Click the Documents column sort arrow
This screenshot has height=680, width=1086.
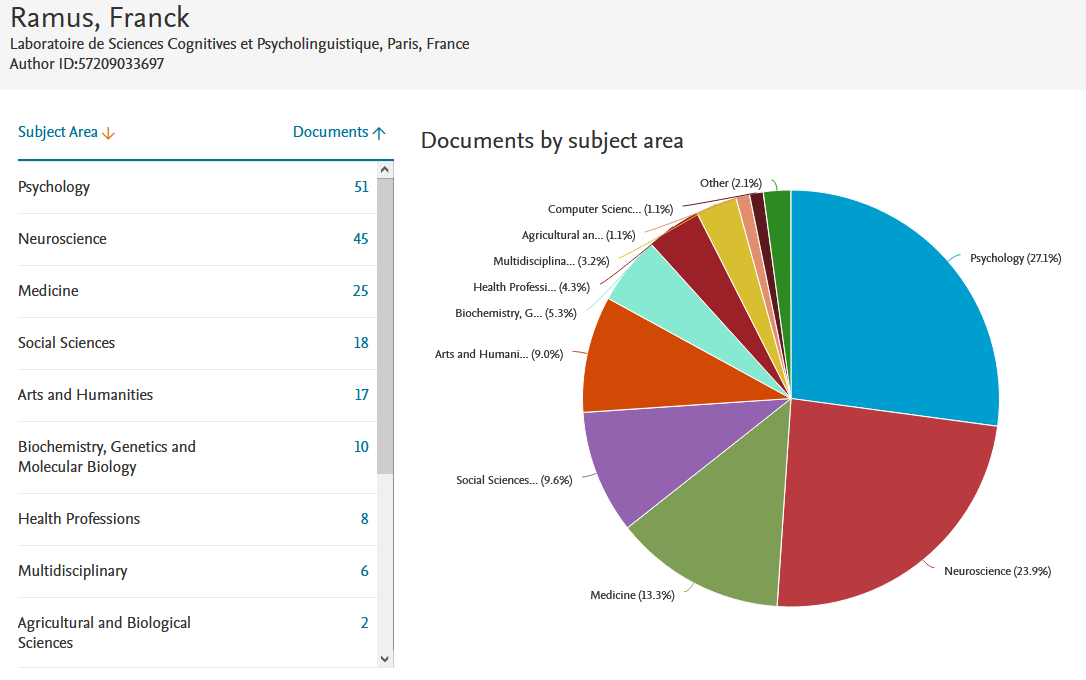379,133
